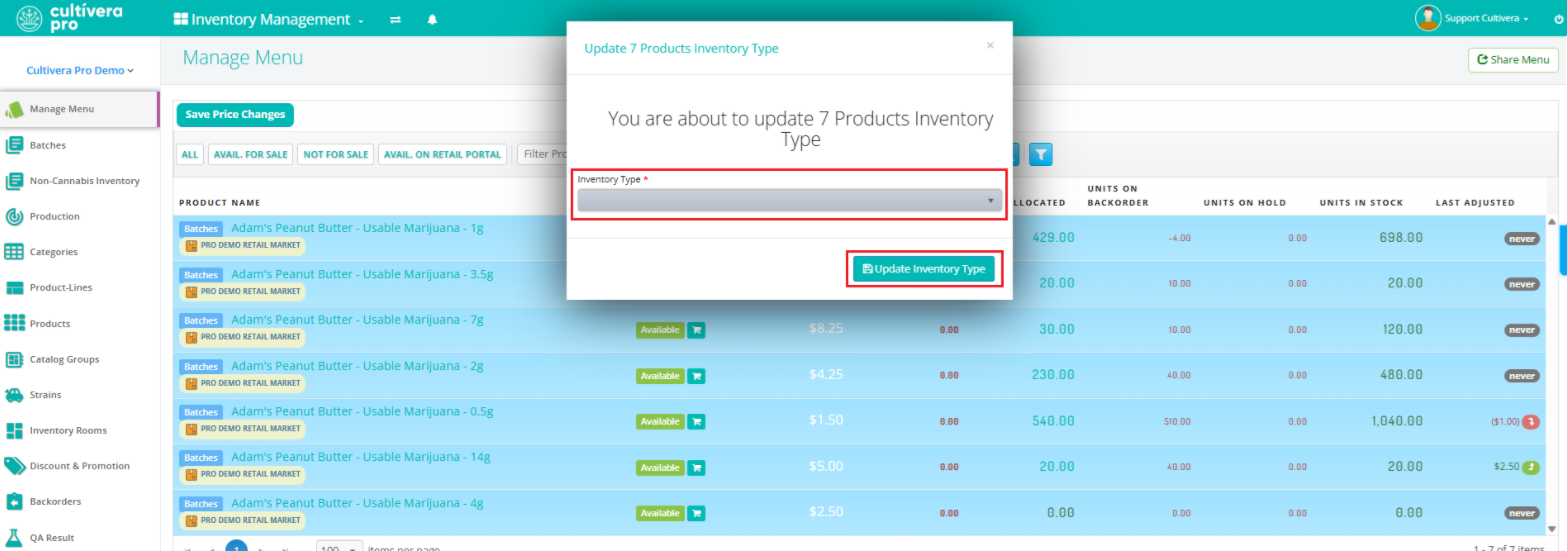Filter by AVAIL. FOR SALE
Image resolution: width=1567 pixels, height=551 pixels.
[250, 154]
